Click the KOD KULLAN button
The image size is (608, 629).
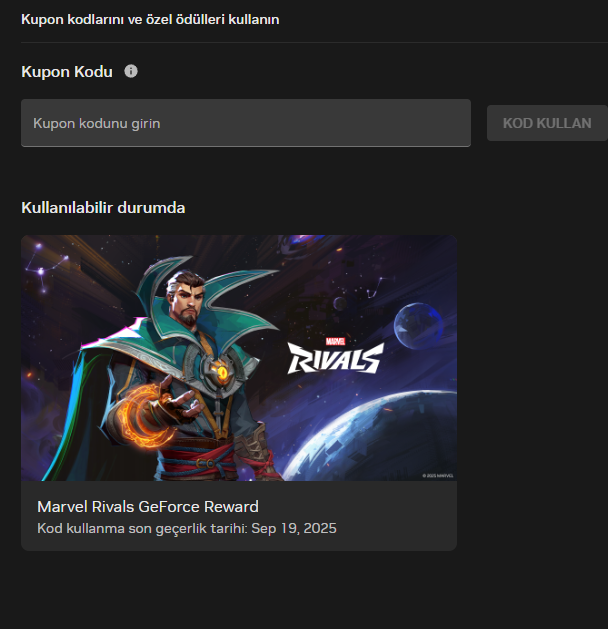coord(547,123)
